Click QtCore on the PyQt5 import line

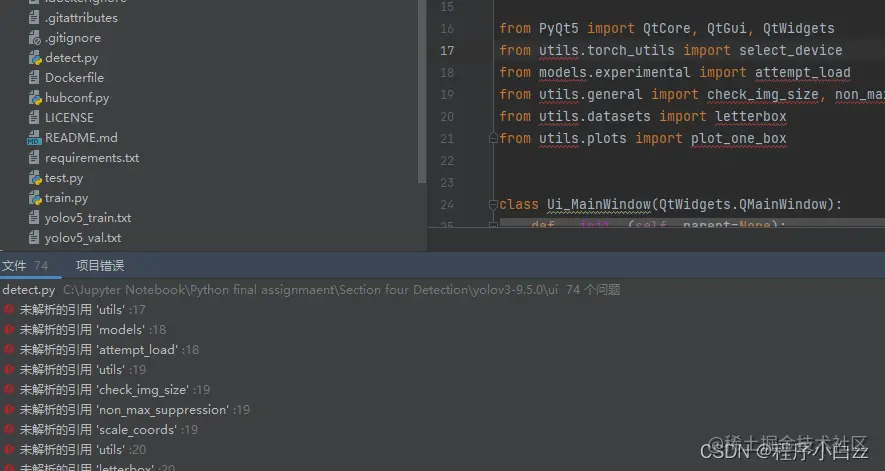click(667, 28)
